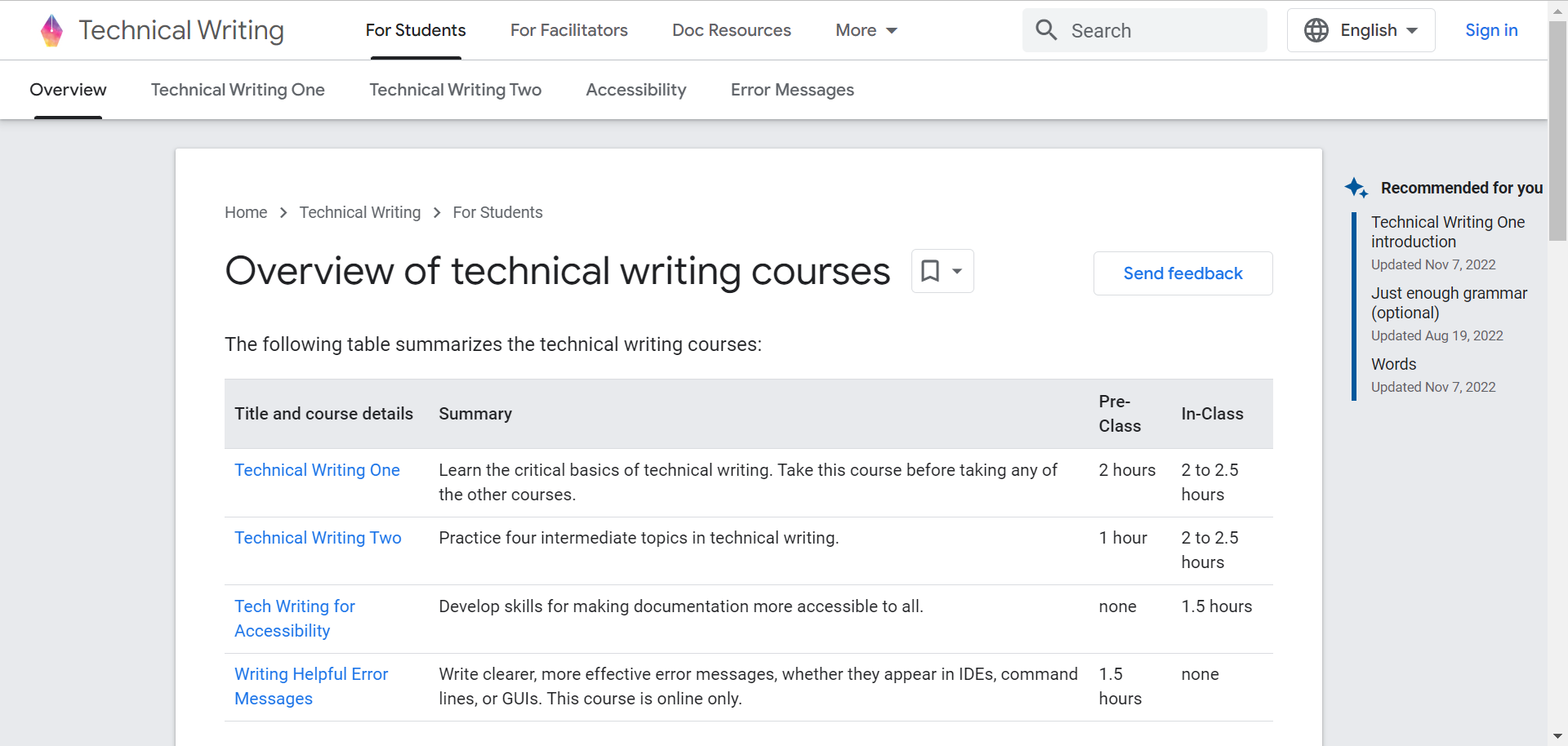Click the vertical page scrollbar thumb
This screenshot has width=1568, height=746.
[x=1557, y=131]
